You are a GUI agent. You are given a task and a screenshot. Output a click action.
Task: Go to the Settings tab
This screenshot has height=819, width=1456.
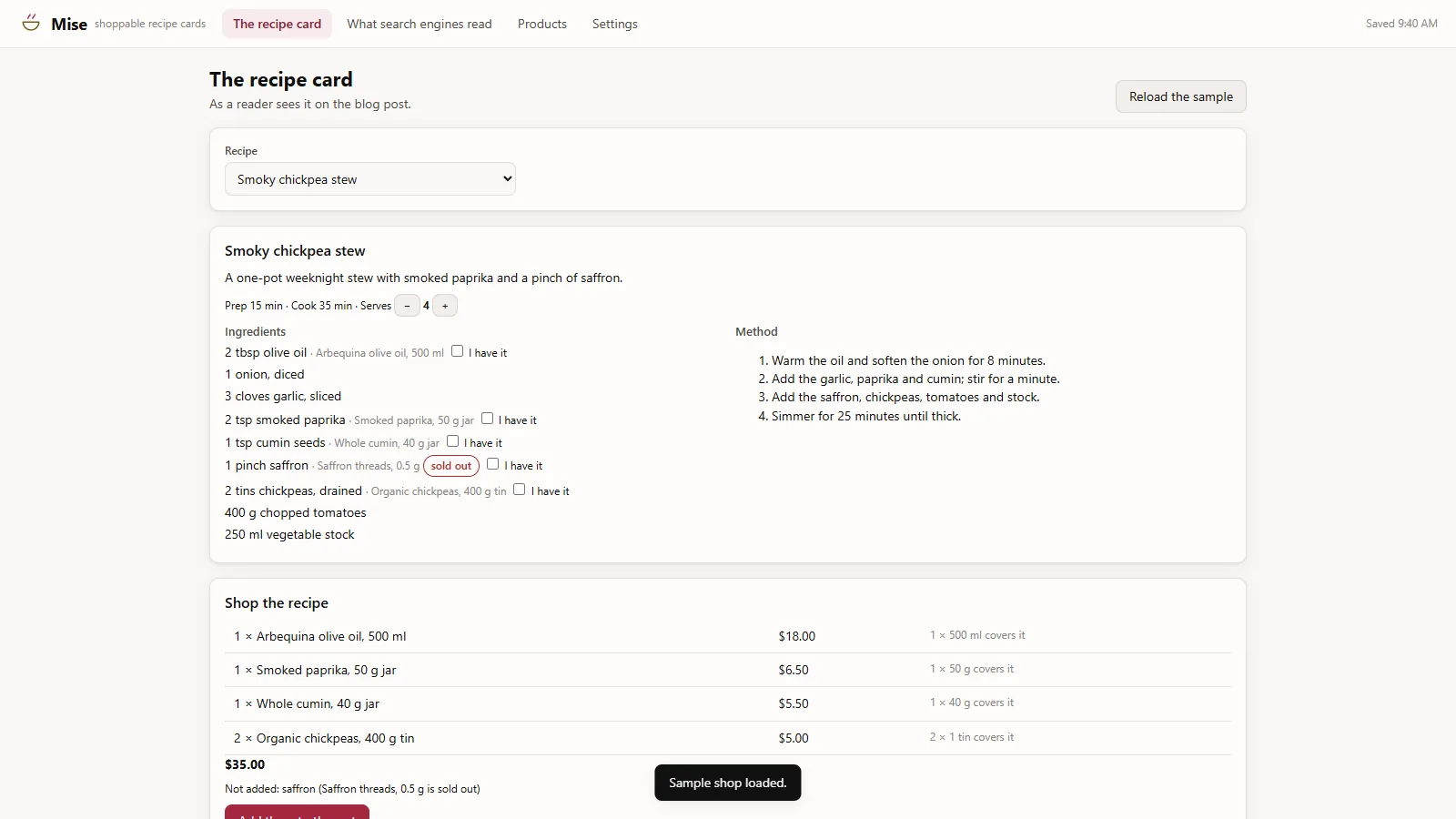(x=615, y=24)
